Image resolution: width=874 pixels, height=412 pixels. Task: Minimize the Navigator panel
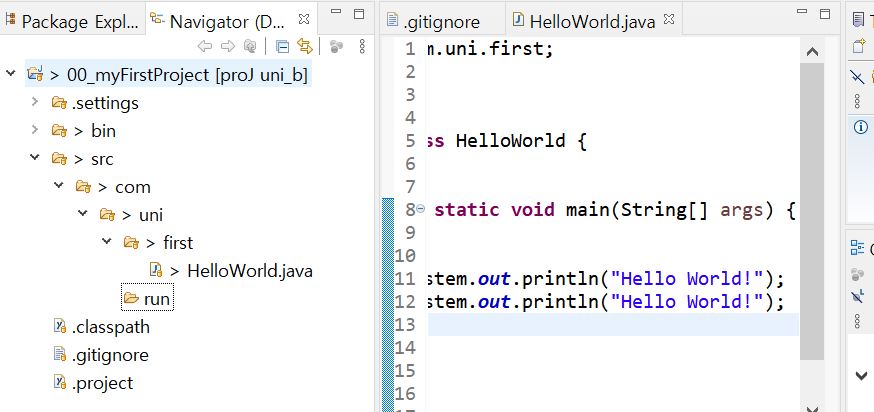click(x=334, y=12)
